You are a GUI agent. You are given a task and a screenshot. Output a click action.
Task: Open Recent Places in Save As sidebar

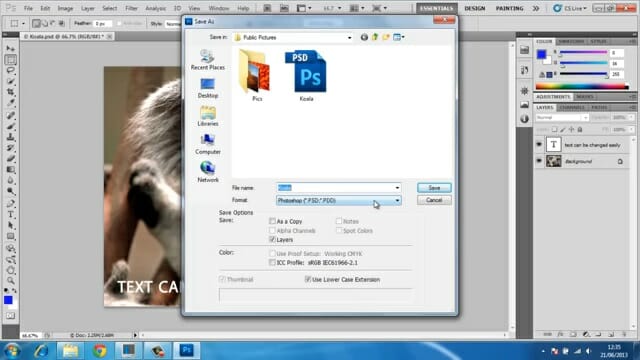click(x=207, y=60)
